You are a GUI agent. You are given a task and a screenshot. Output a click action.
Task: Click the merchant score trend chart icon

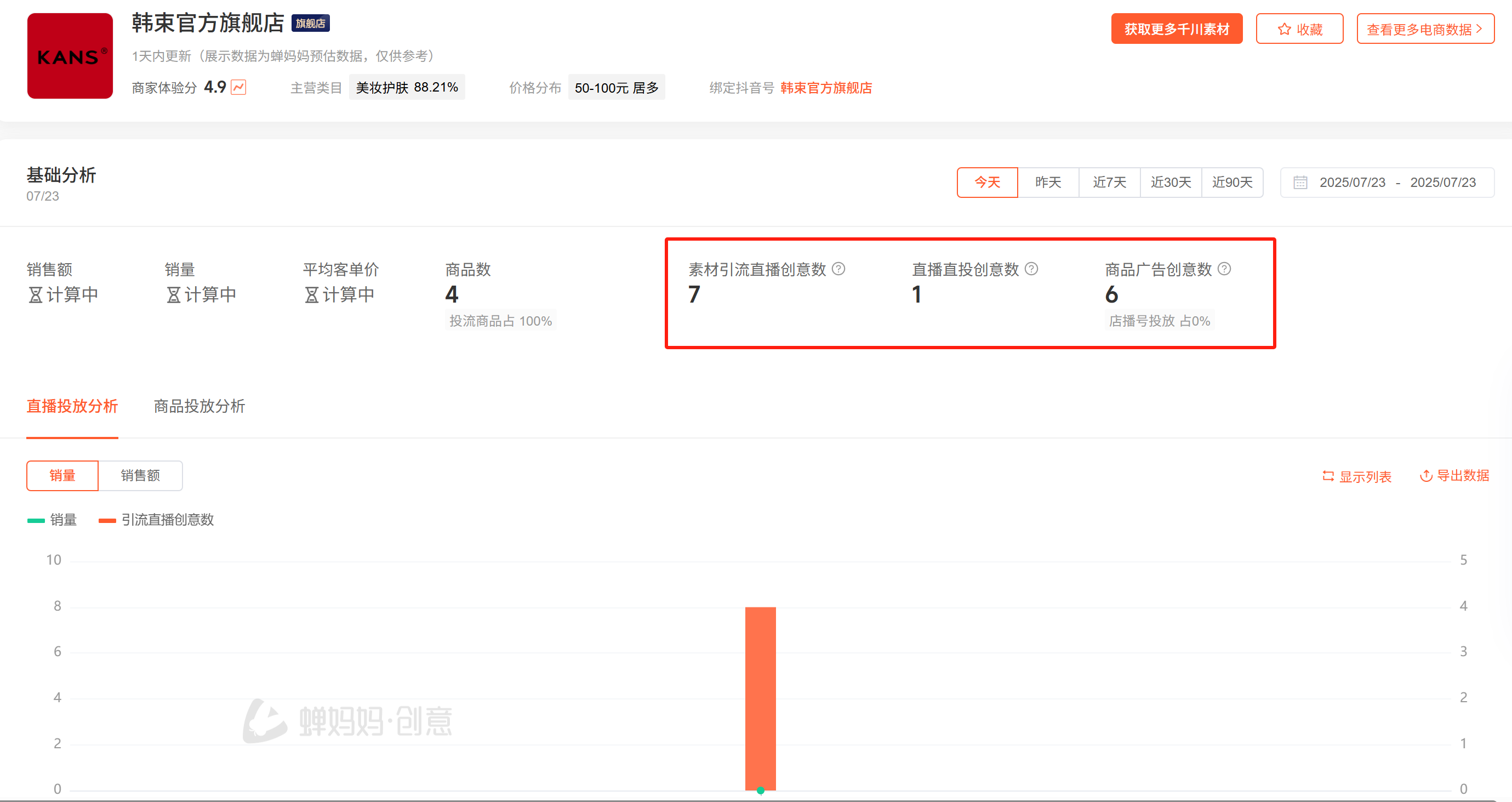[x=238, y=88]
